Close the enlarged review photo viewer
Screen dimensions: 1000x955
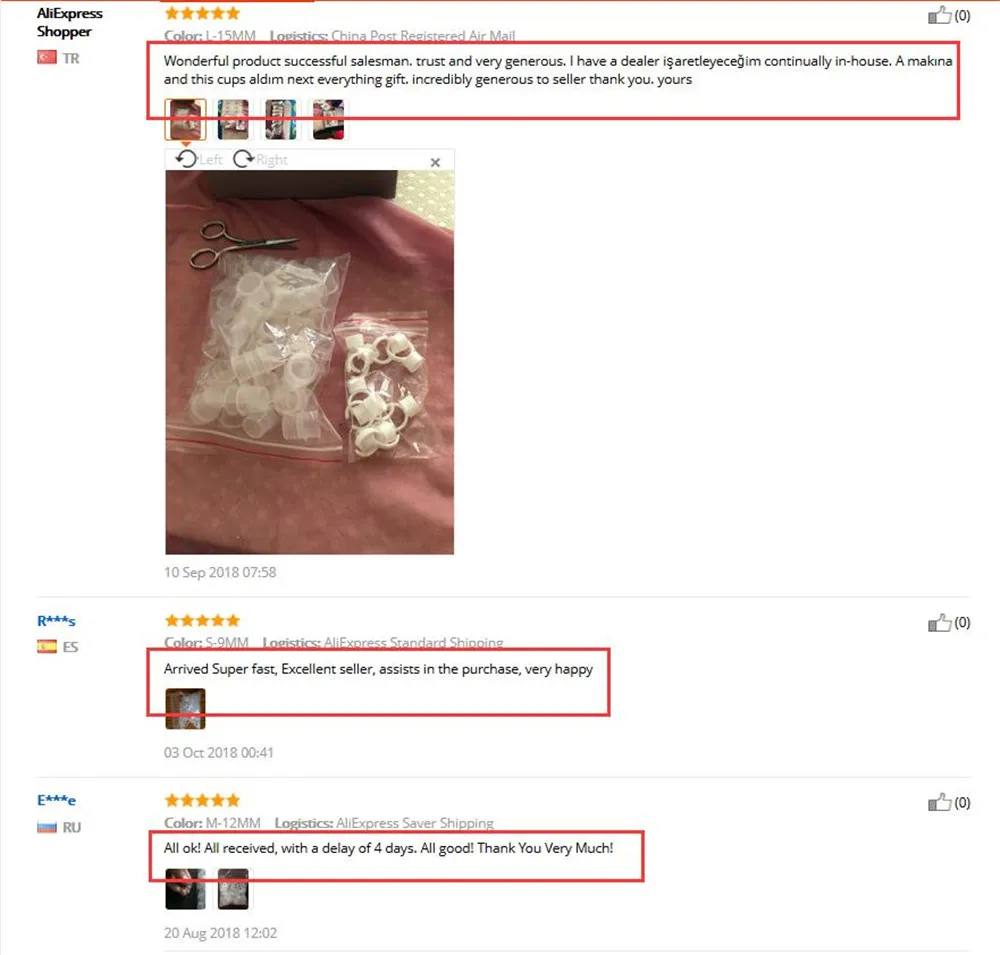click(x=435, y=163)
